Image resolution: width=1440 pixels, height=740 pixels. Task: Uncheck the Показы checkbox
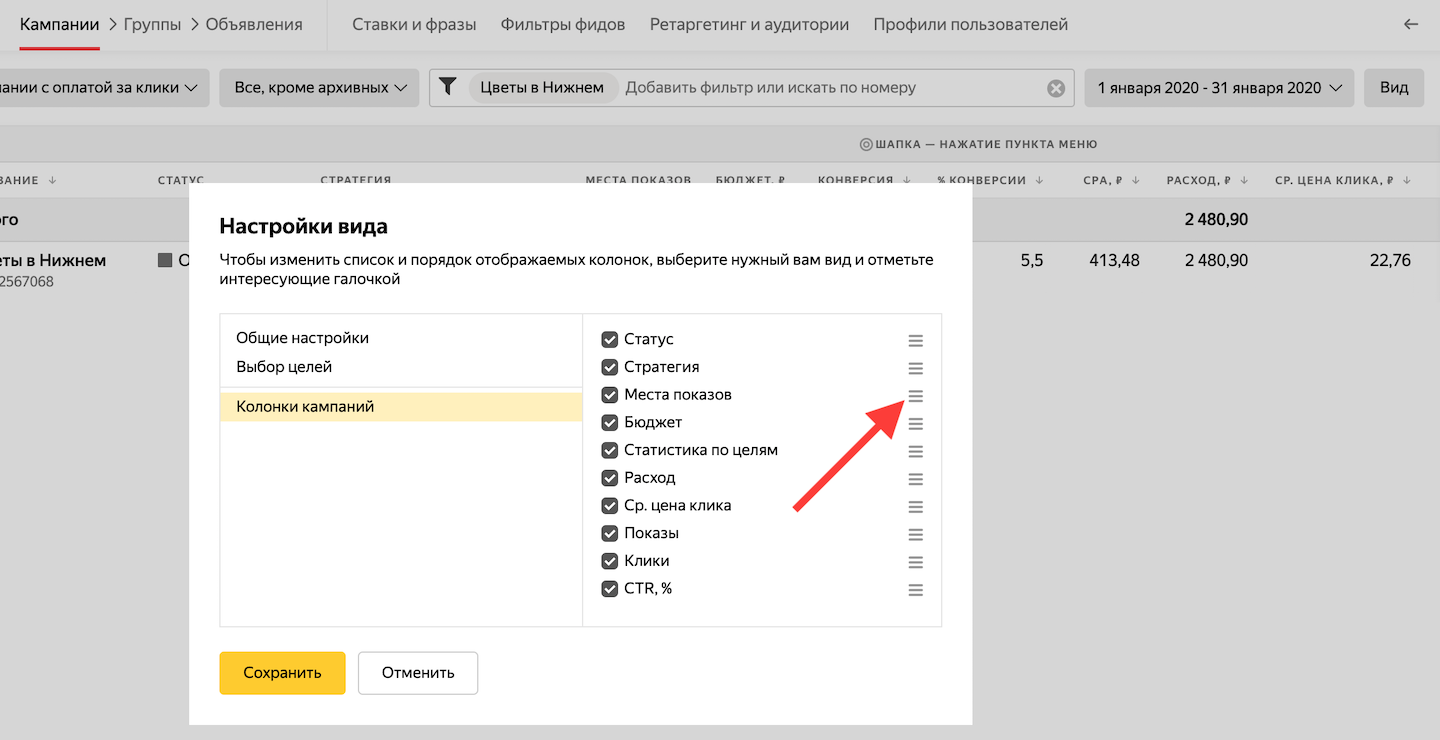coord(609,533)
